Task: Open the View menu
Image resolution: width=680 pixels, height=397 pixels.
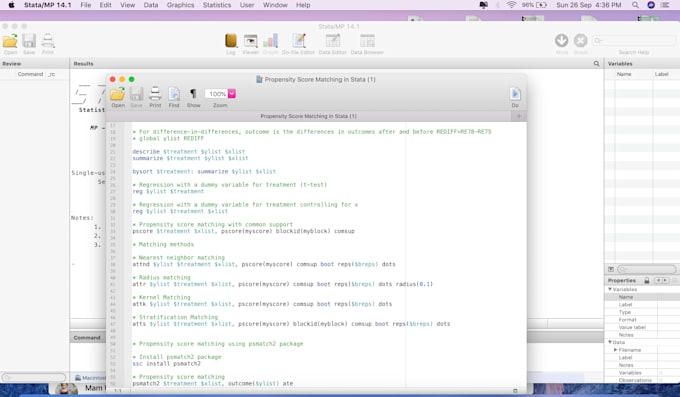Action: coord(128,5)
